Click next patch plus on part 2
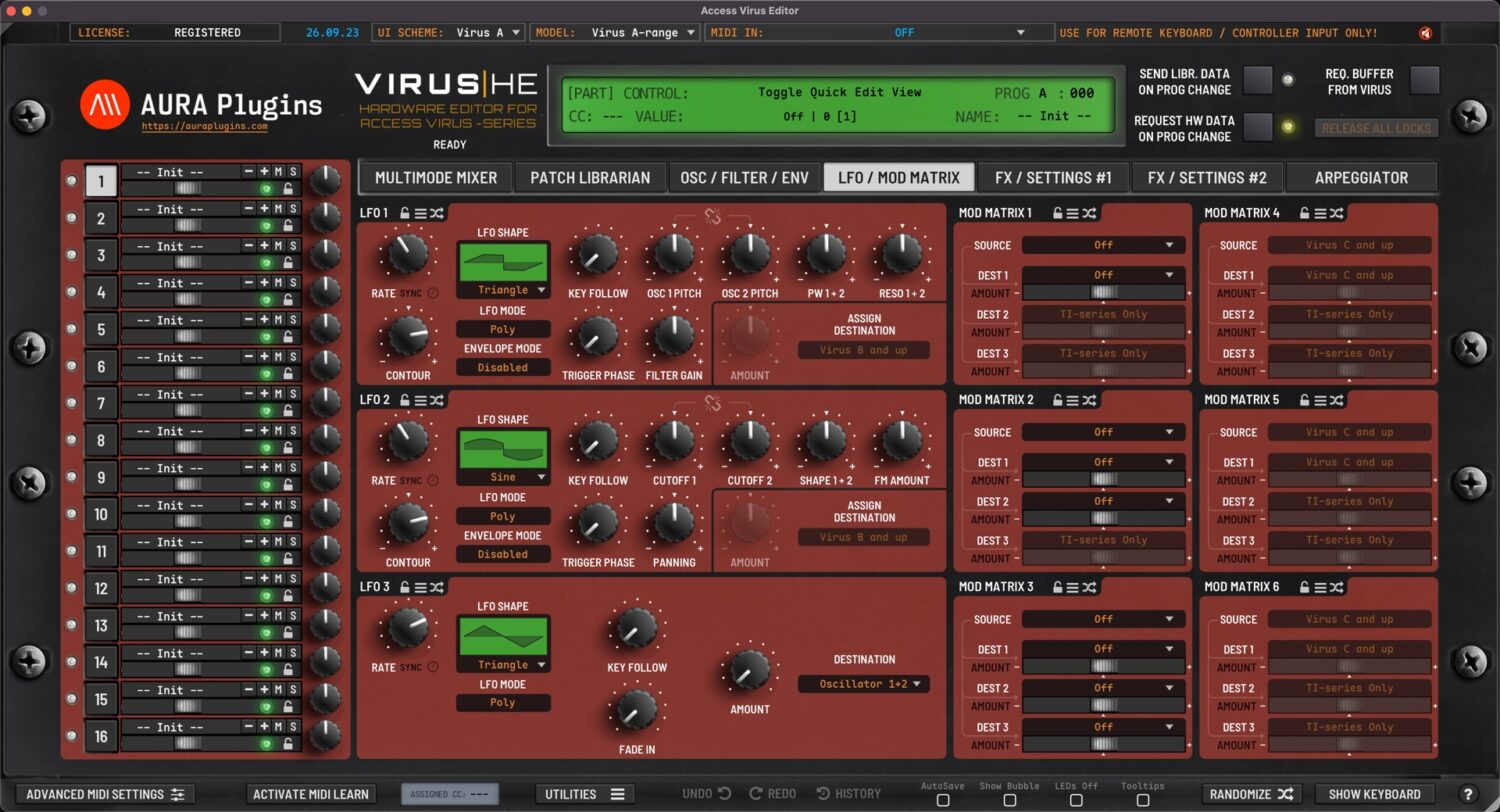 click(x=264, y=209)
